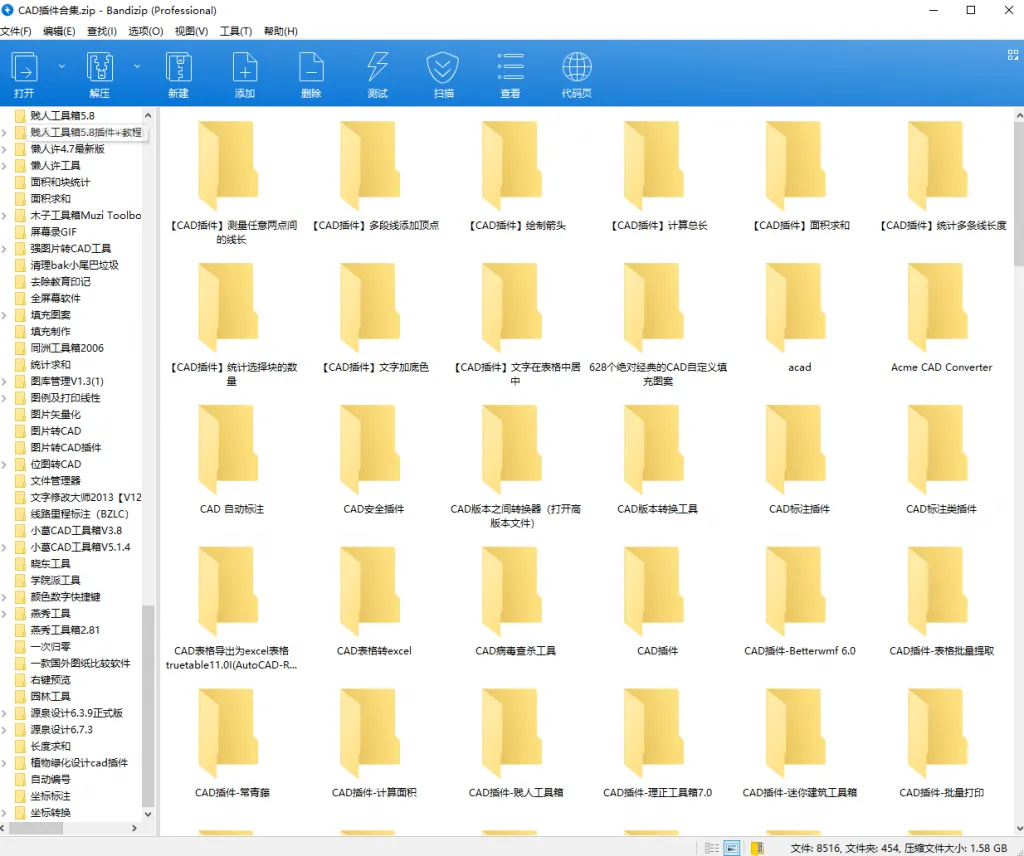Image resolution: width=1024 pixels, height=856 pixels.
Task: Open the 工具(T) menu
Action: click(x=236, y=31)
